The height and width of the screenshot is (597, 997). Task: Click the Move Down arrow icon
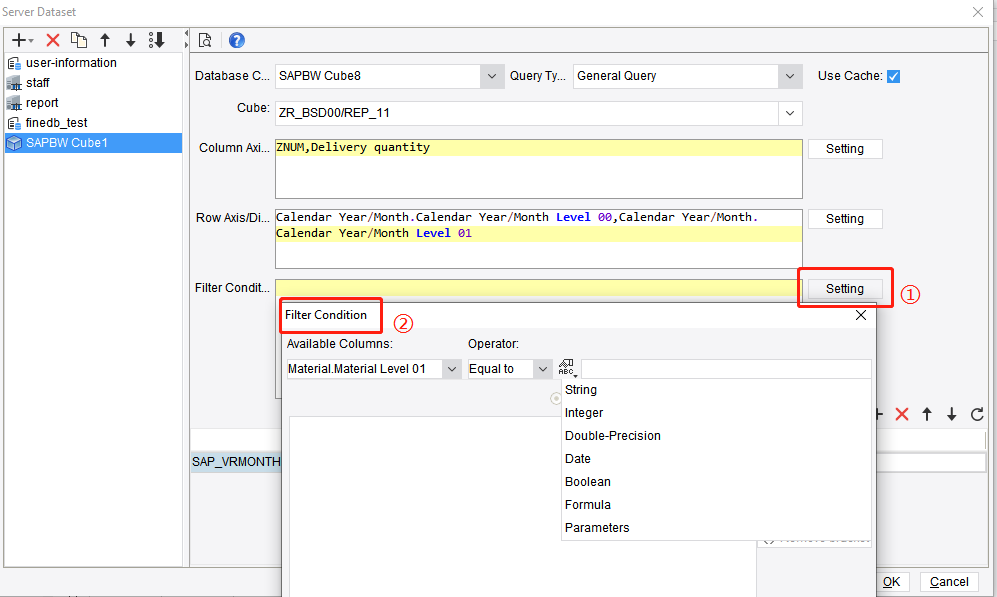point(131,41)
